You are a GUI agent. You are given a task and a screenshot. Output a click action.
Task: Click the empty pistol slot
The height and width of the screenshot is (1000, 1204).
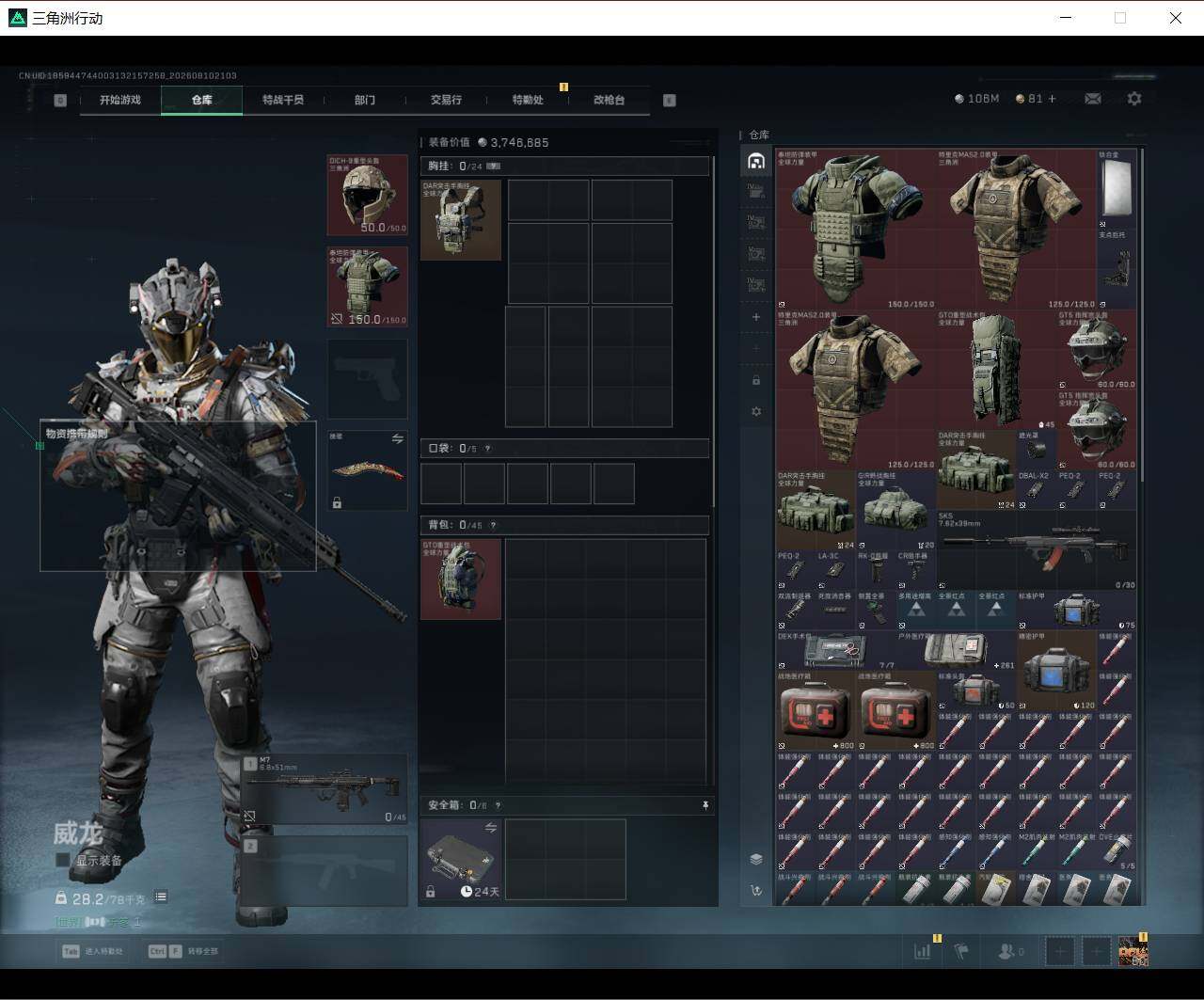[367, 378]
